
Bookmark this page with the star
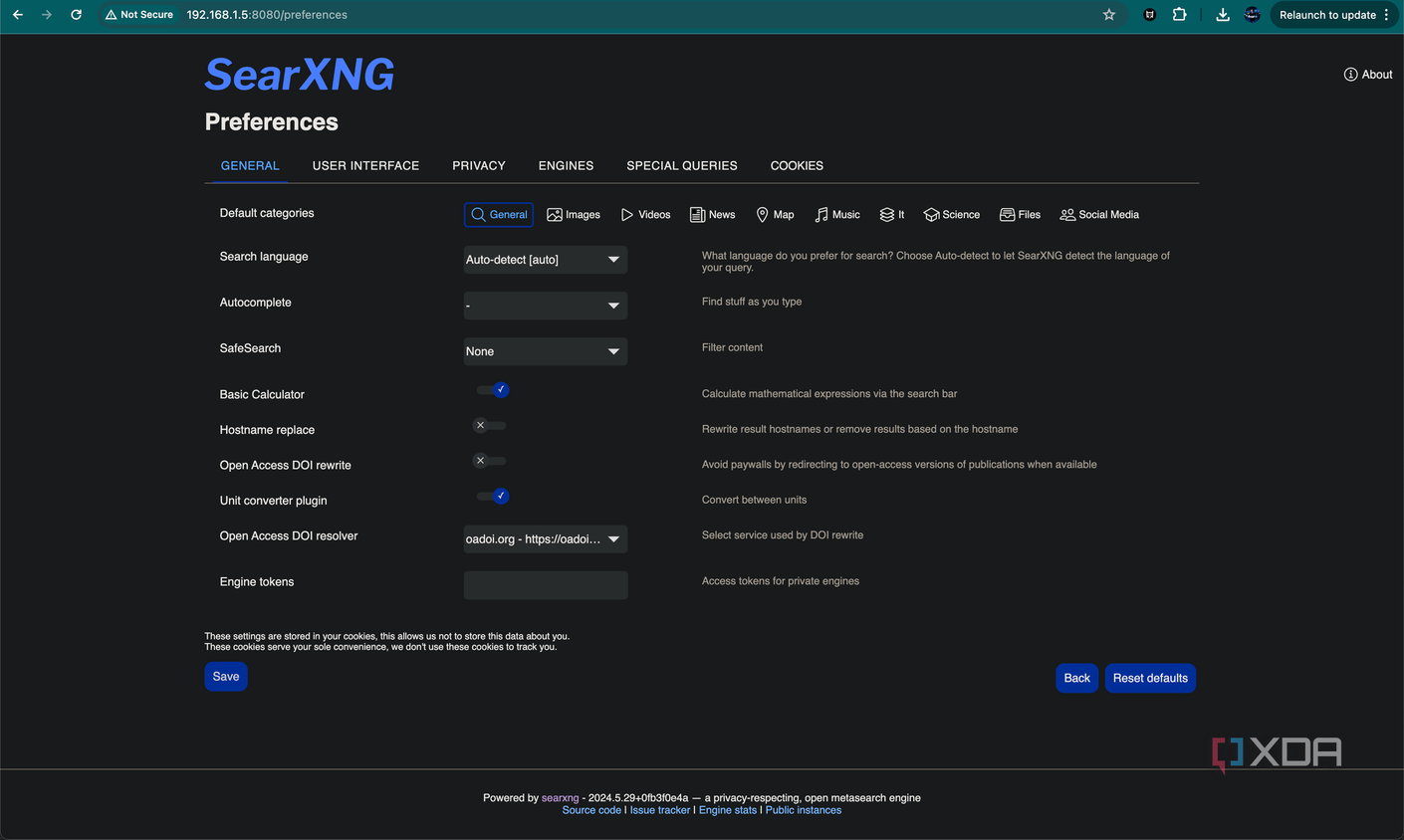click(x=1109, y=15)
